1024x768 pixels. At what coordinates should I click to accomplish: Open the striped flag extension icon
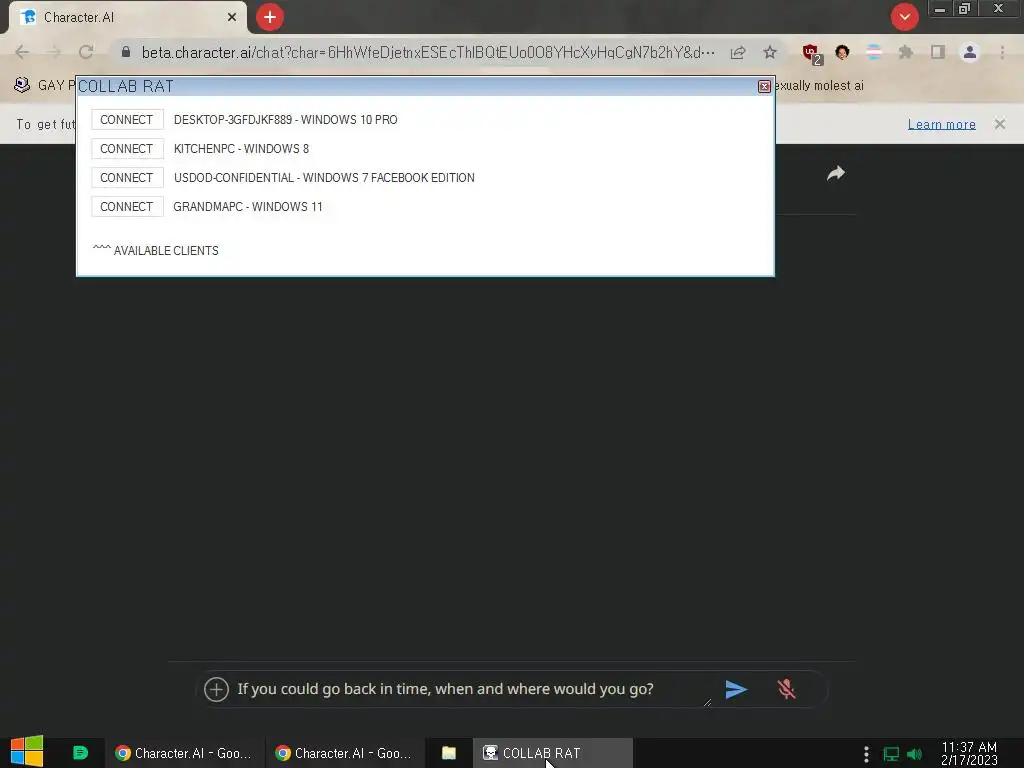pos(873,52)
